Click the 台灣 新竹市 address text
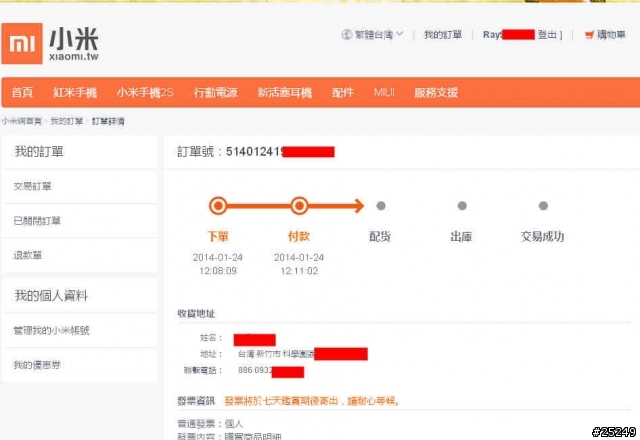Viewport: 640px width, 440px height. point(276,354)
